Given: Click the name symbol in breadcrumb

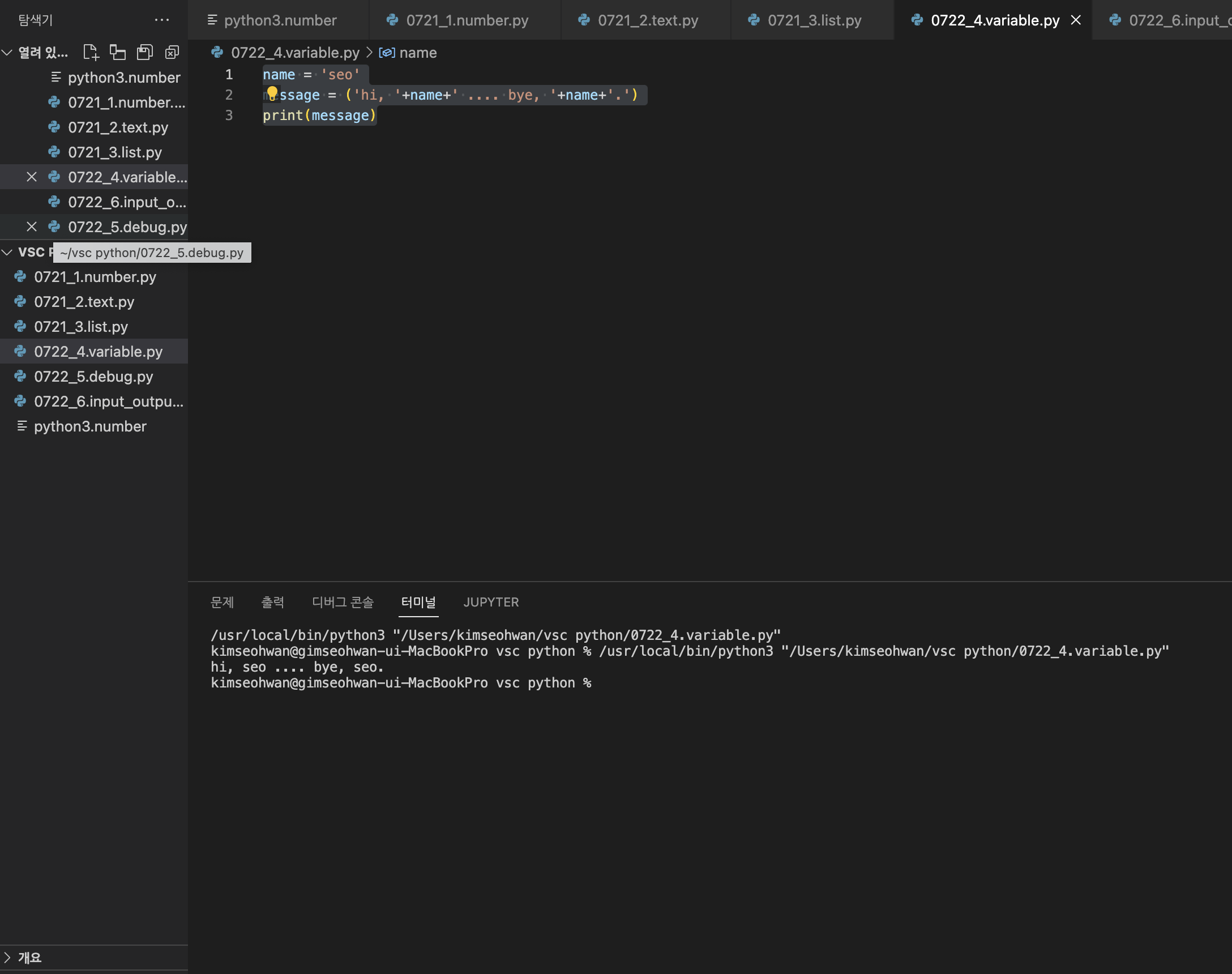Looking at the screenshot, I should click(x=417, y=53).
